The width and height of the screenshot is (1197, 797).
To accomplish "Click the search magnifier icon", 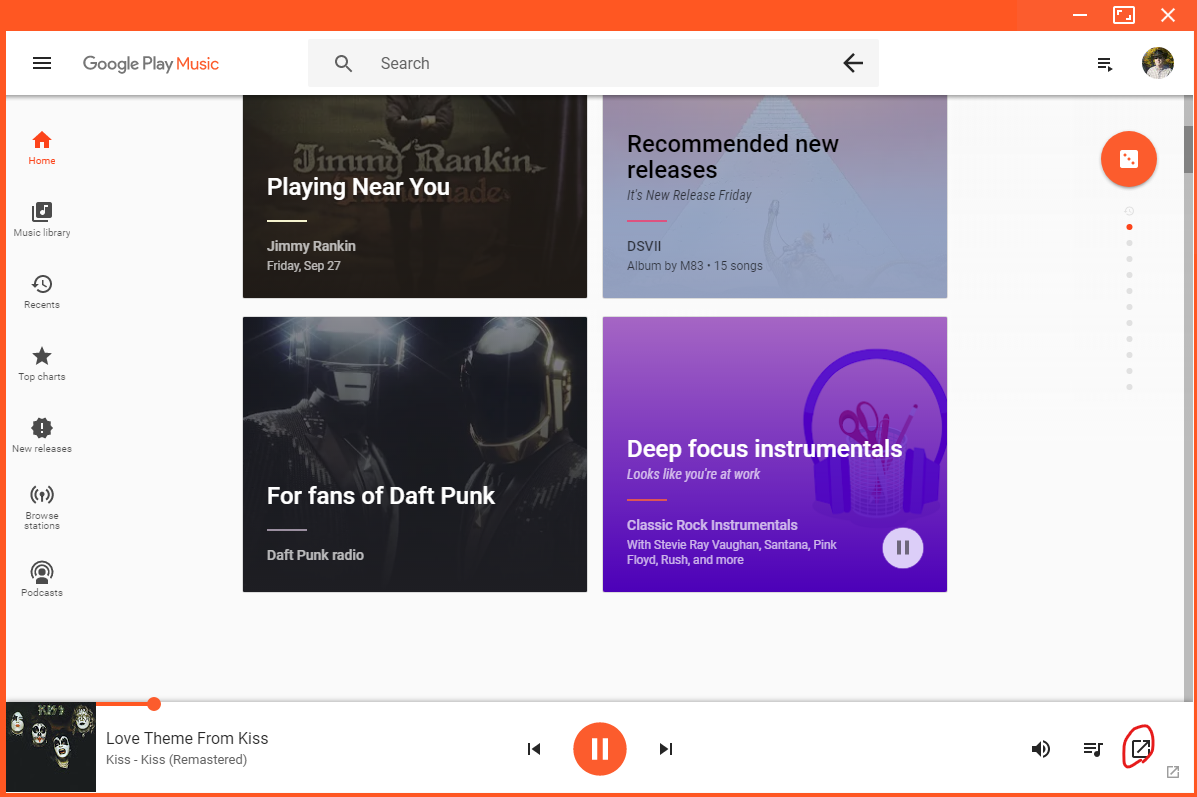I will 344,63.
